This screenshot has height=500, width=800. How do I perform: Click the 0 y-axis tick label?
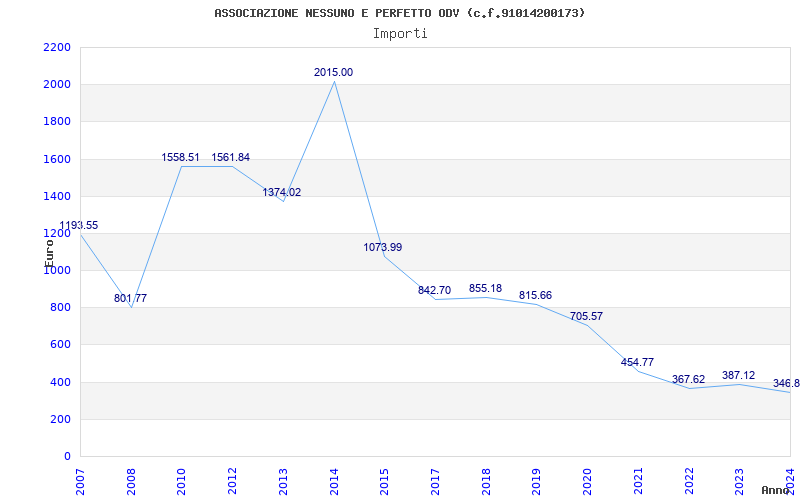pyautogui.click(x=67, y=457)
